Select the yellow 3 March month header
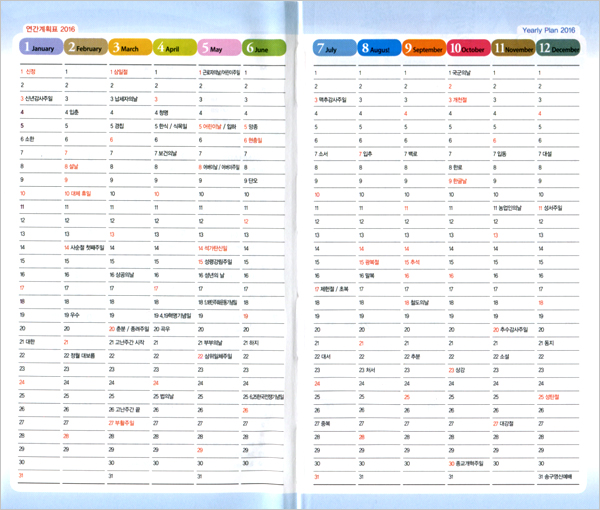This screenshot has width=600, height=510. pos(130,47)
